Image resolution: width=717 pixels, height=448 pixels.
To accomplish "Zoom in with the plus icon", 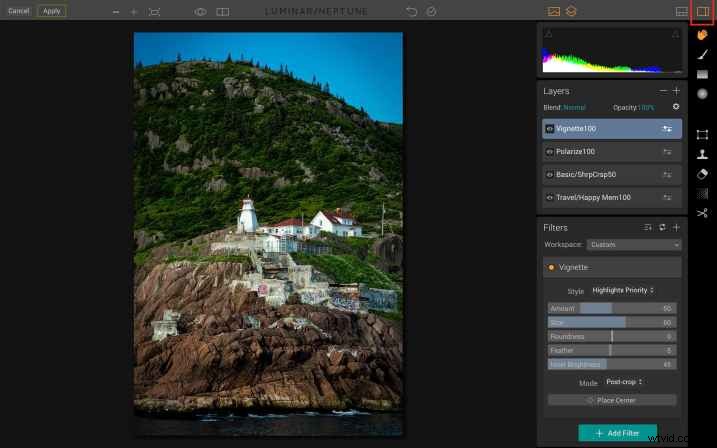I will (134, 12).
